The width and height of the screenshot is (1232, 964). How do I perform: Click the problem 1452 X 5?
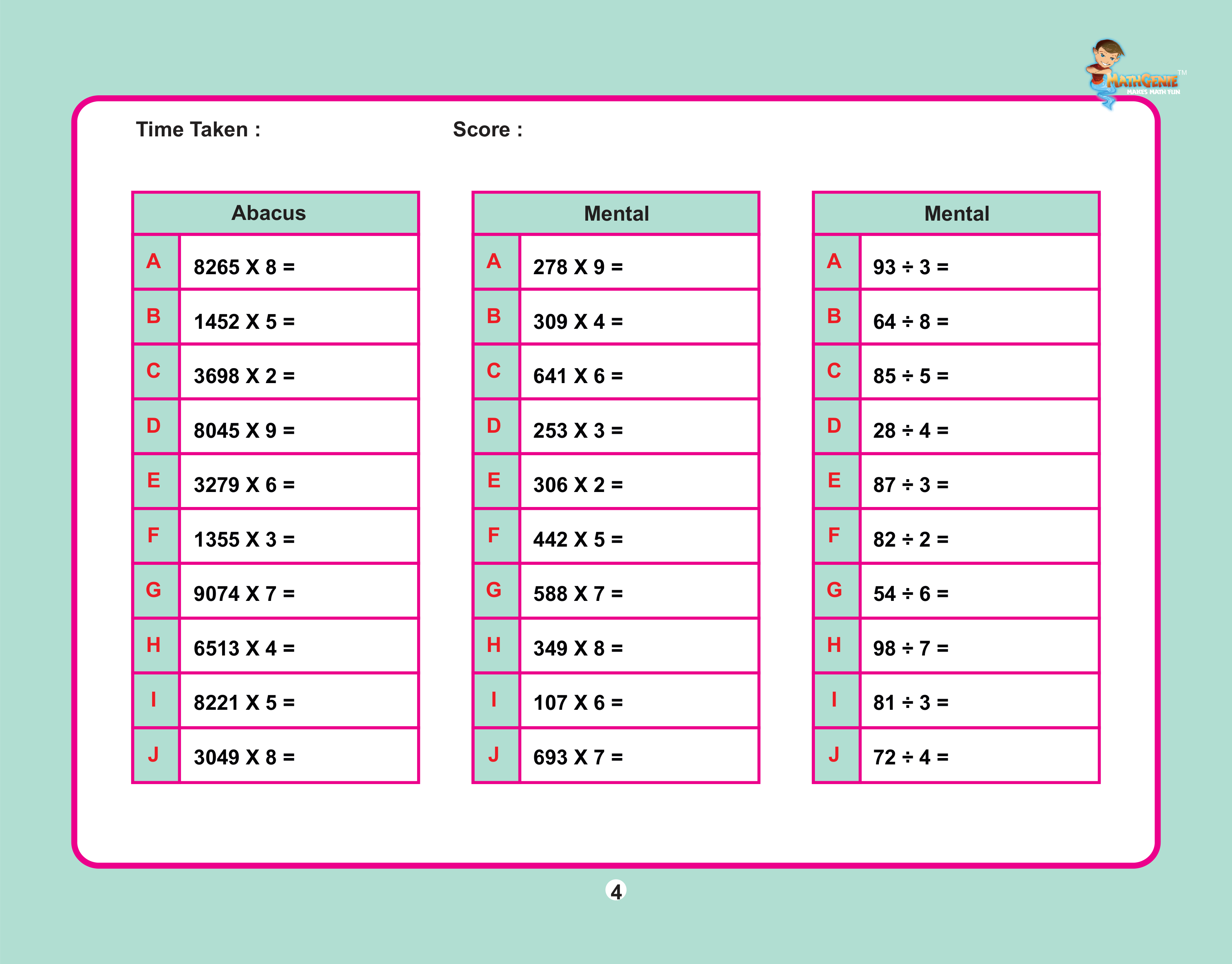[244, 322]
